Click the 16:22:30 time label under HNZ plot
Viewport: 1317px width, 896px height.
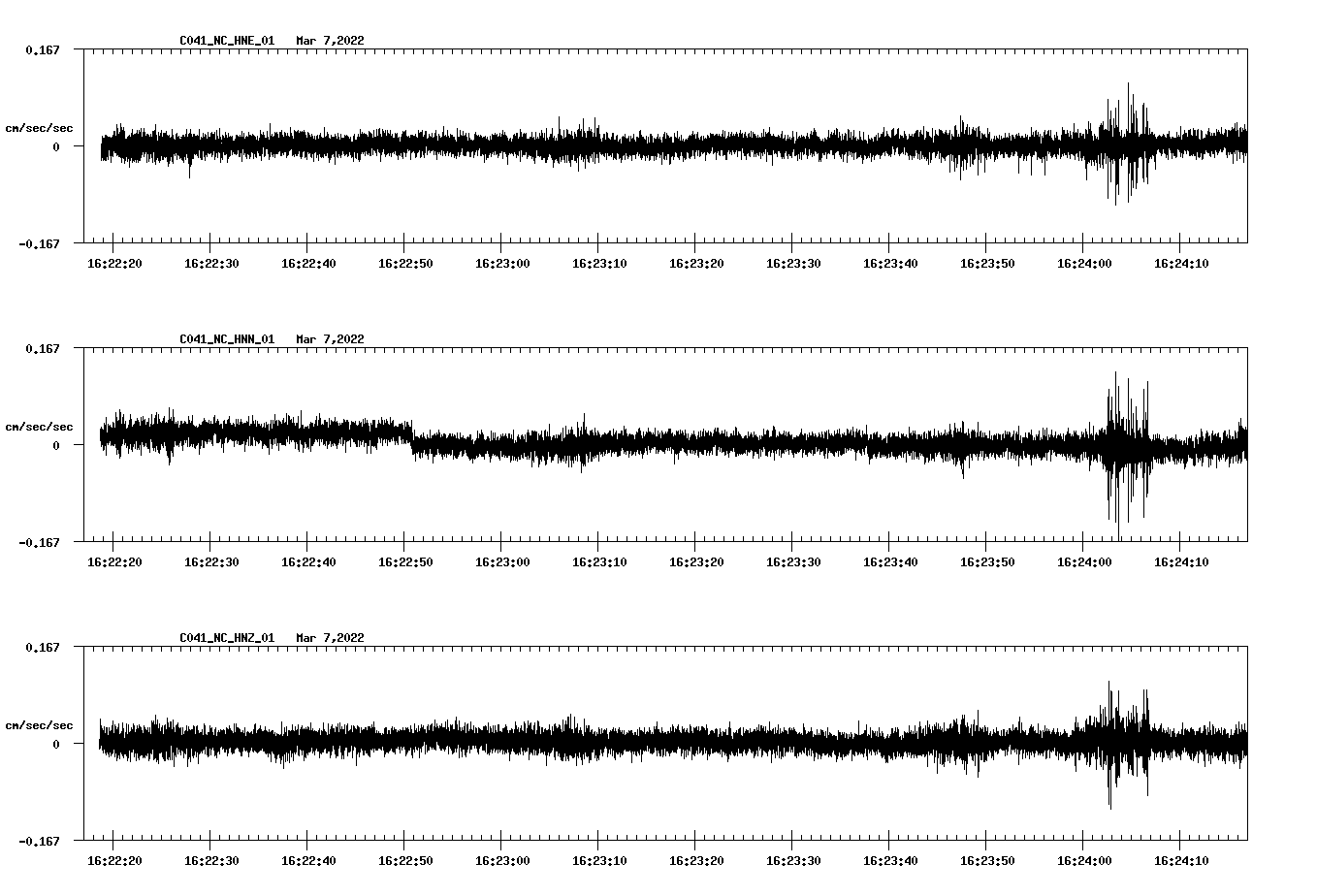pos(211,860)
